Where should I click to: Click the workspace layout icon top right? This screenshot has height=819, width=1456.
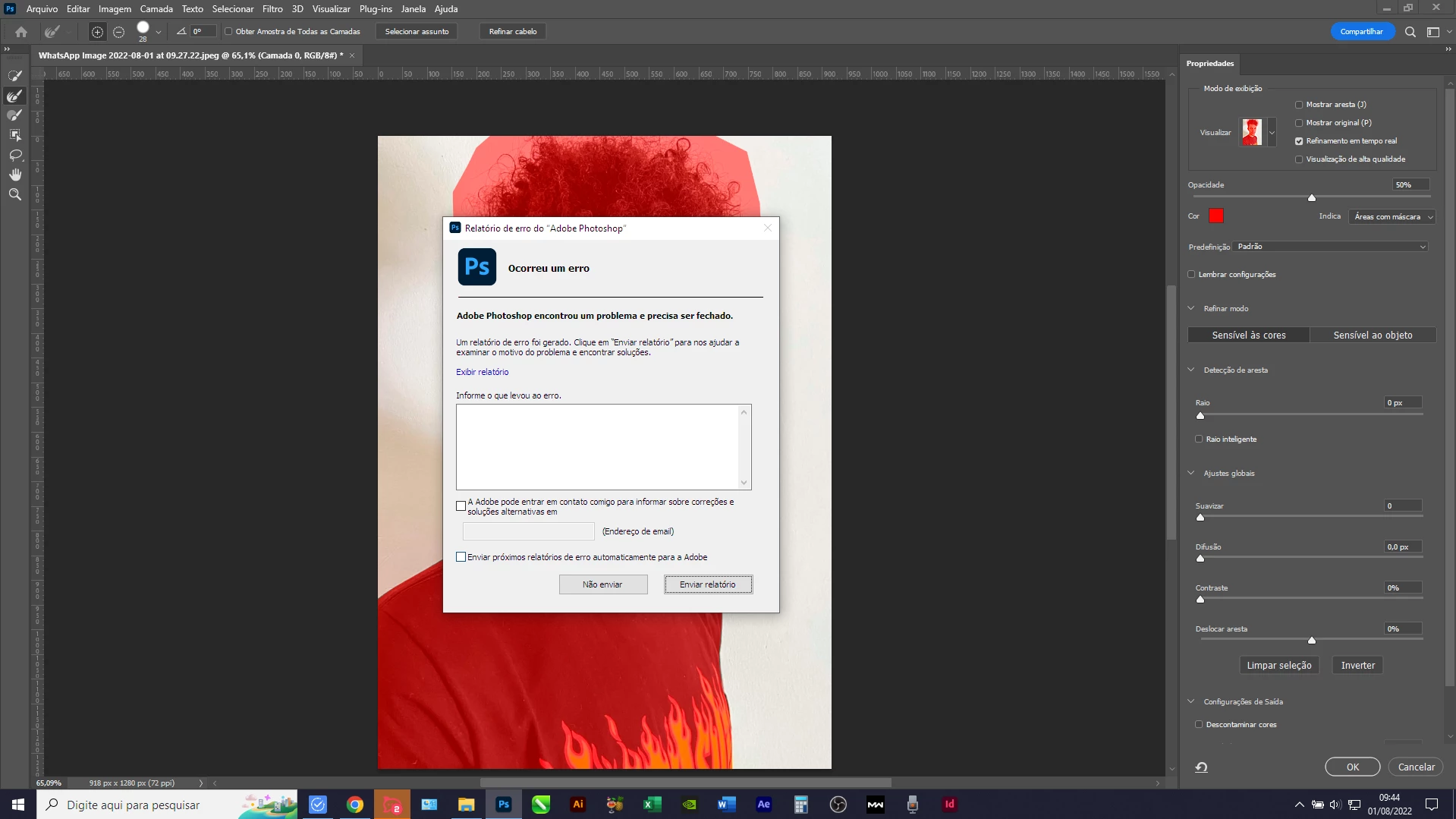tap(1433, 32)
